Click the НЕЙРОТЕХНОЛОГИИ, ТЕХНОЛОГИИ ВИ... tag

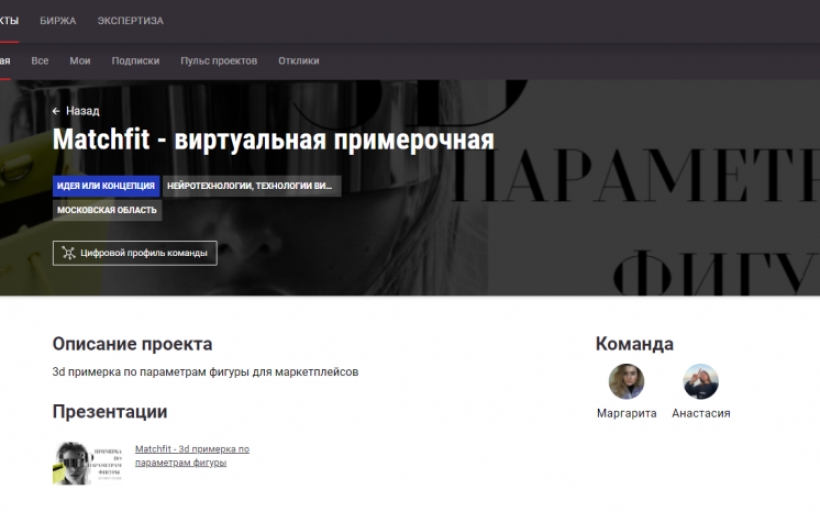click(x=252, y=186)
